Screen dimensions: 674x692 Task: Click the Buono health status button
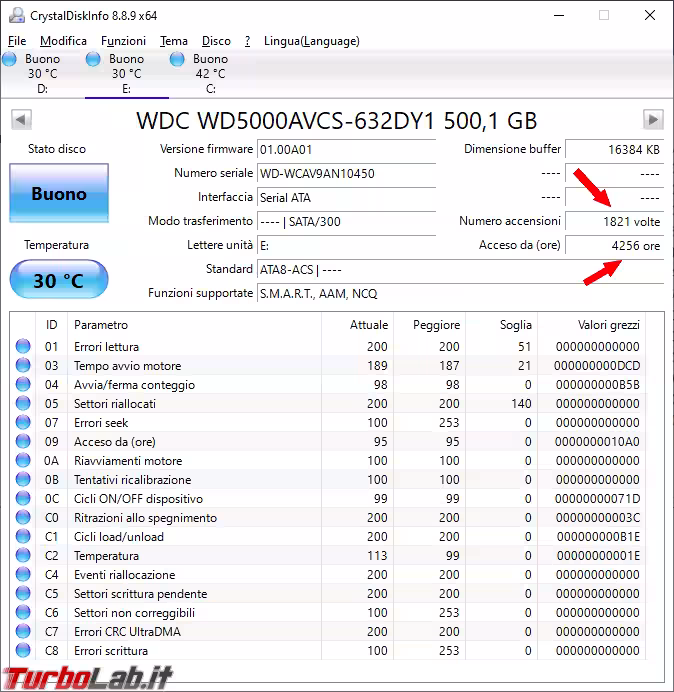point(58,194)
